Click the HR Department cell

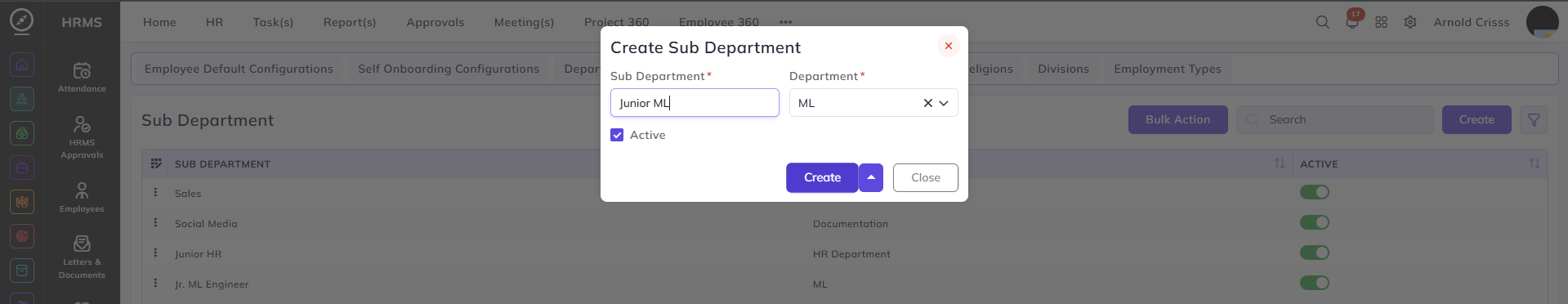851,253
